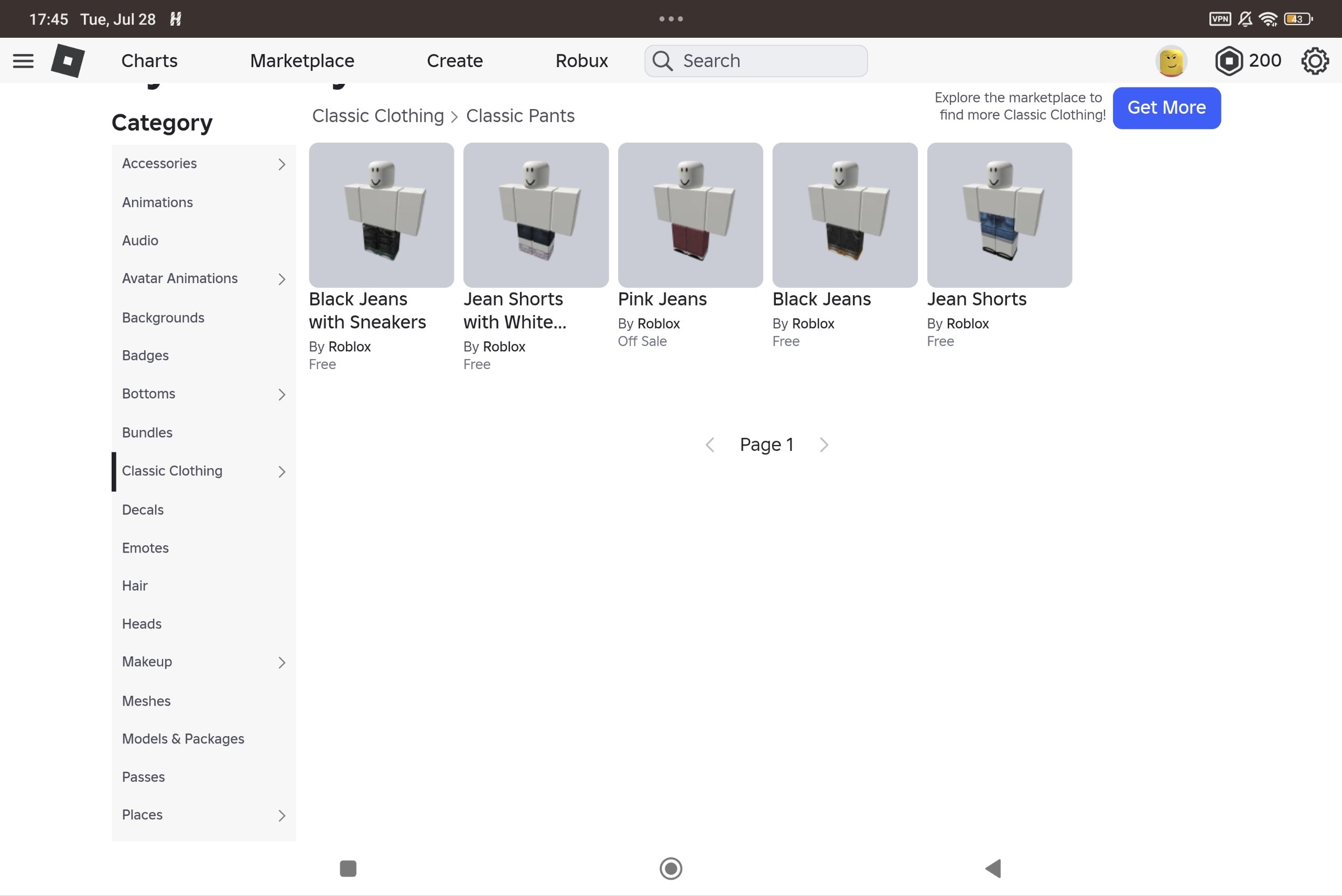Click the Off Sale status text
The width and height of the screenshot is (1342, 896).
tap(642, 342)
